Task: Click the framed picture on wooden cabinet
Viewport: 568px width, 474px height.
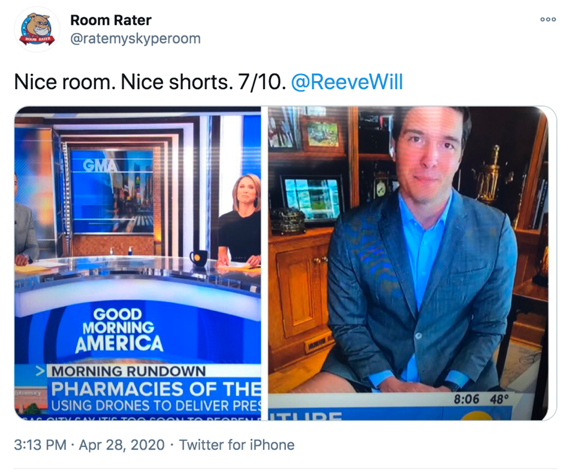Action: tap(313, 199)
